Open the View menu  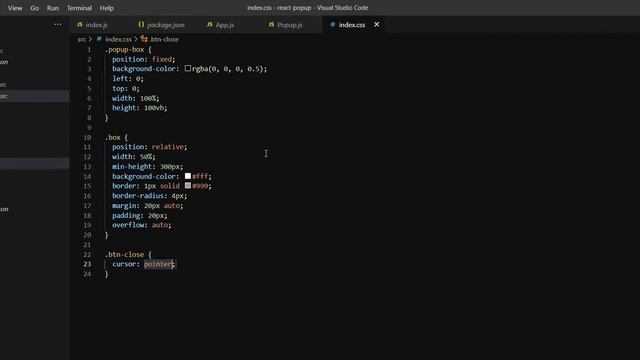pyautogui.click(x=15, y=8)
